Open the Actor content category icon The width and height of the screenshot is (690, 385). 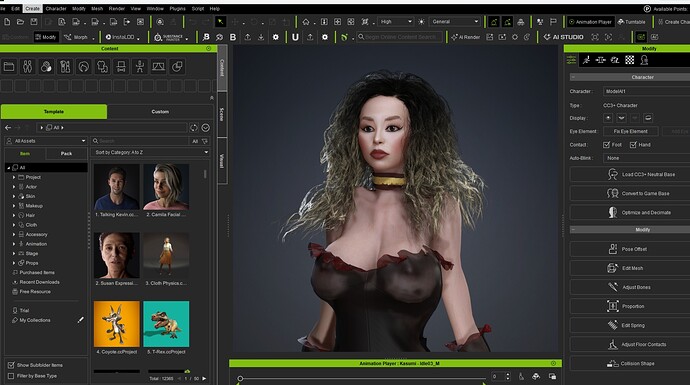[27, 67]
